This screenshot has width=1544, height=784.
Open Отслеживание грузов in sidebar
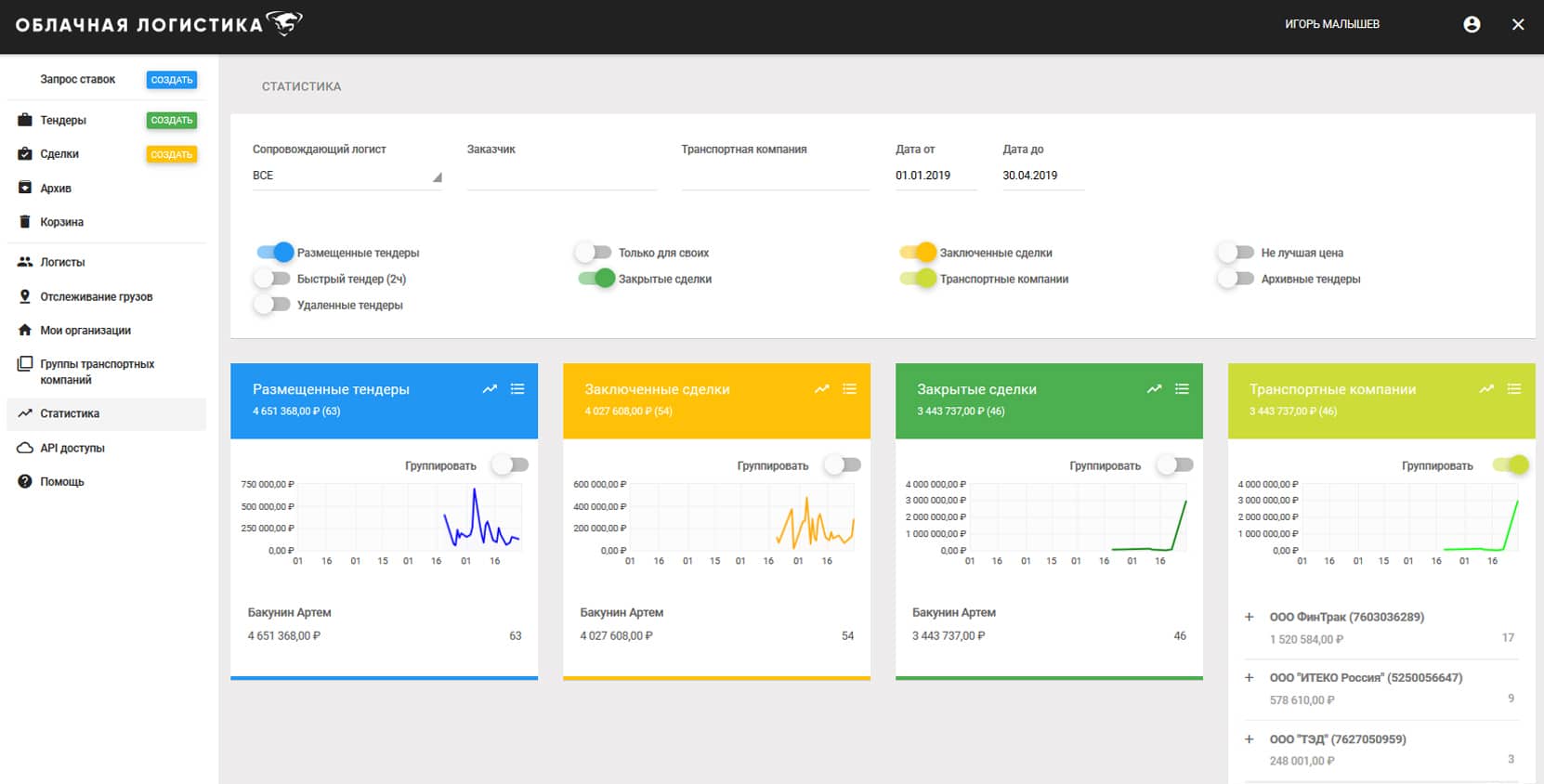pyautogui.click(x=97, y=296)
